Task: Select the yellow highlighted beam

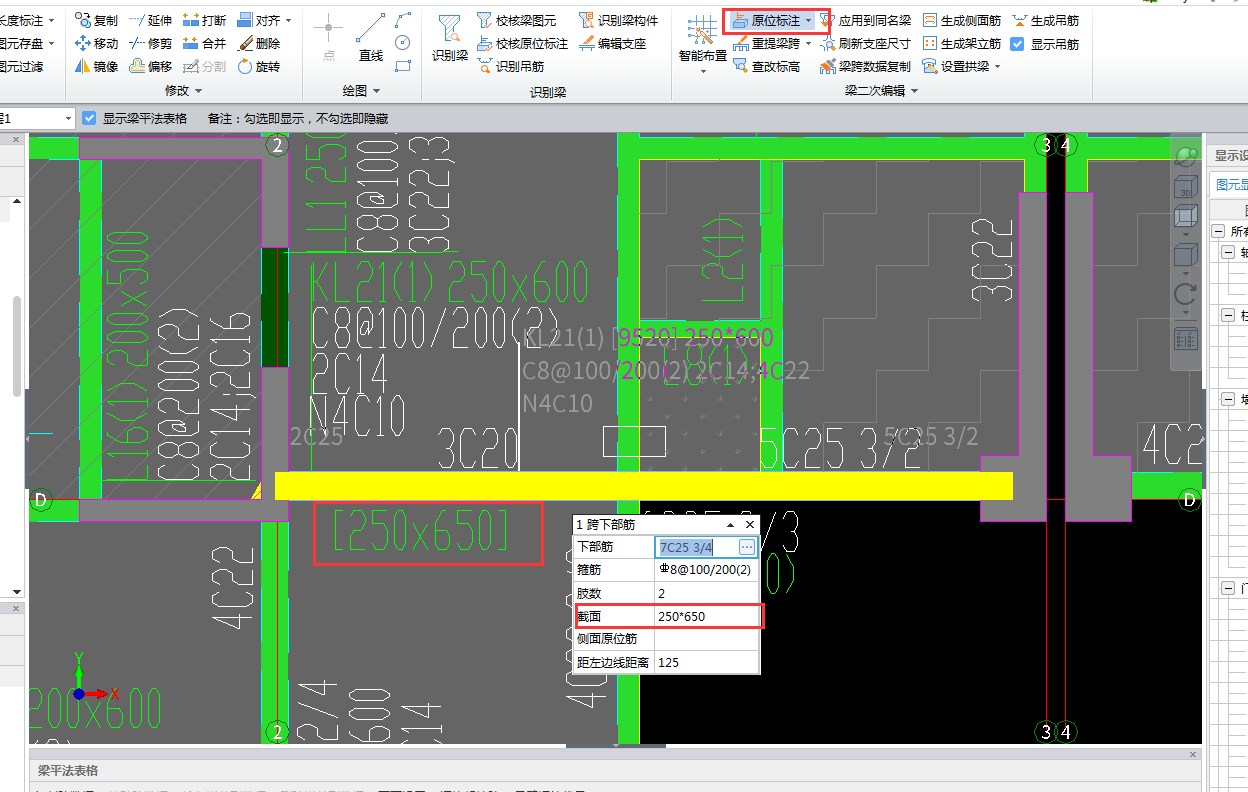Action: [x=643, y=486]
